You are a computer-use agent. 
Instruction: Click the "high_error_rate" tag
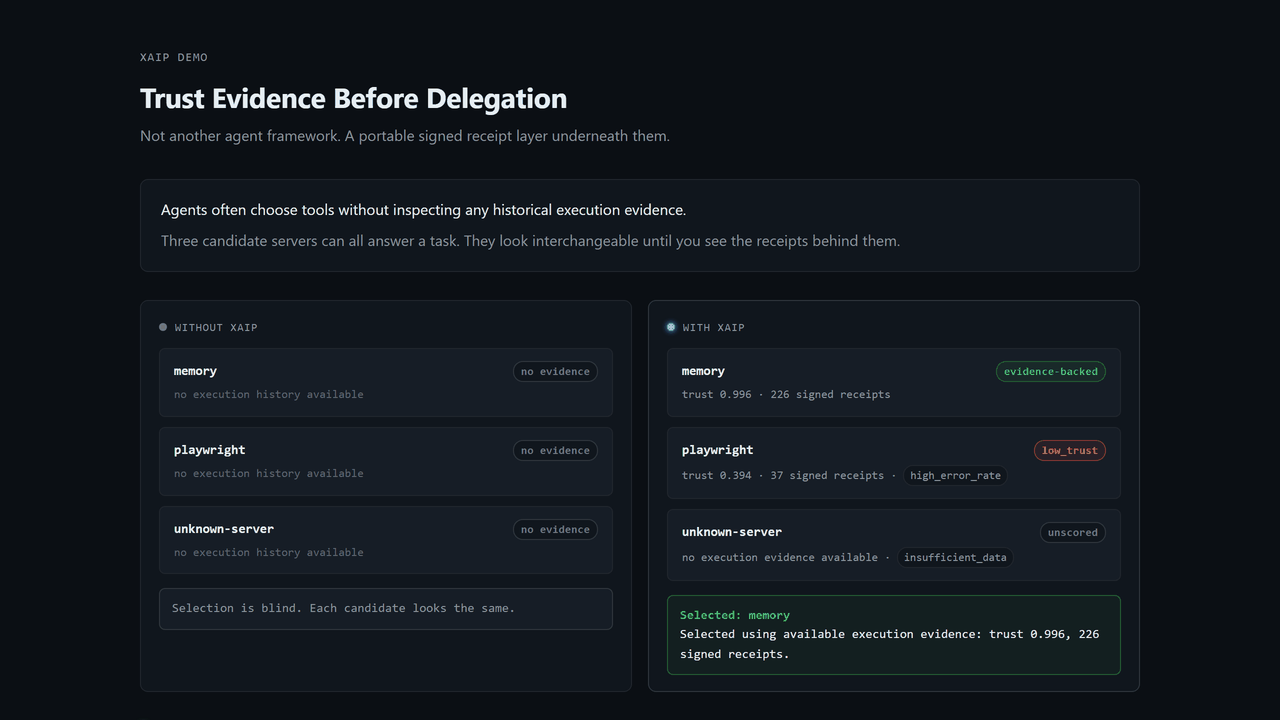coord(955,476)
